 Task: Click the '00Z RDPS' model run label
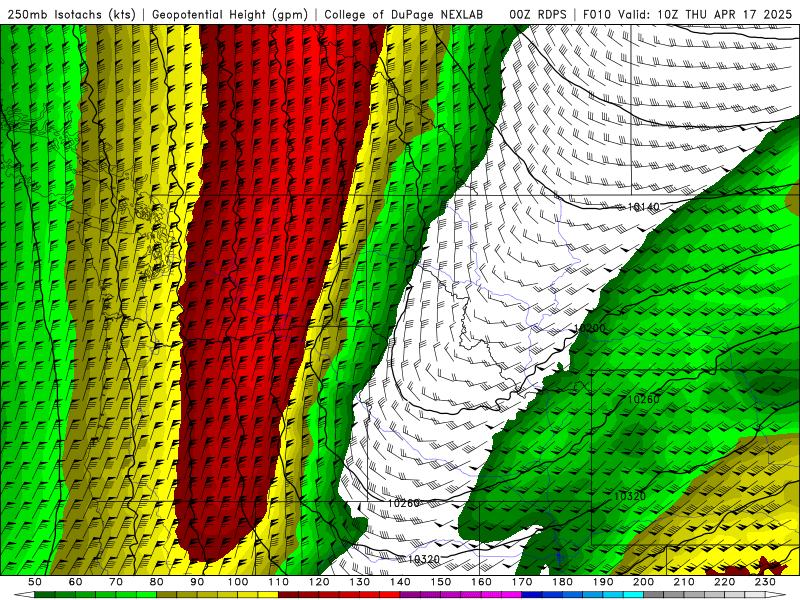point(538,14)
